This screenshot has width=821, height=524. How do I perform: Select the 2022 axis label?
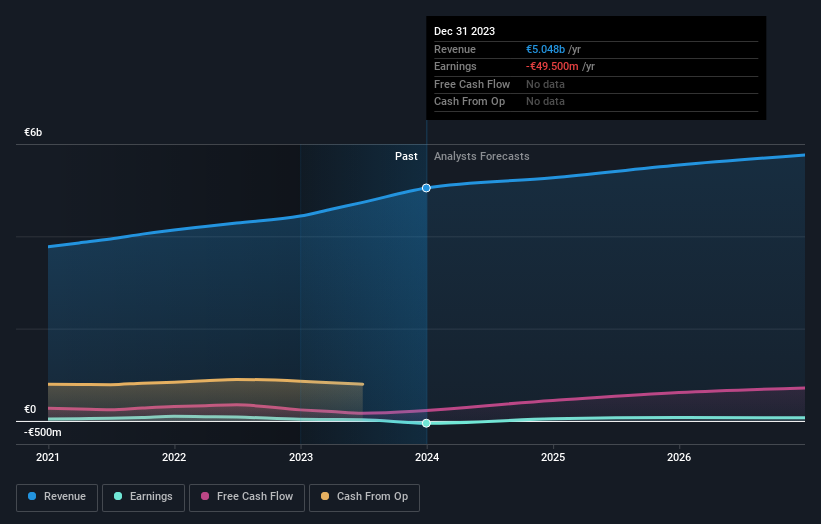[x=174, y=458]
